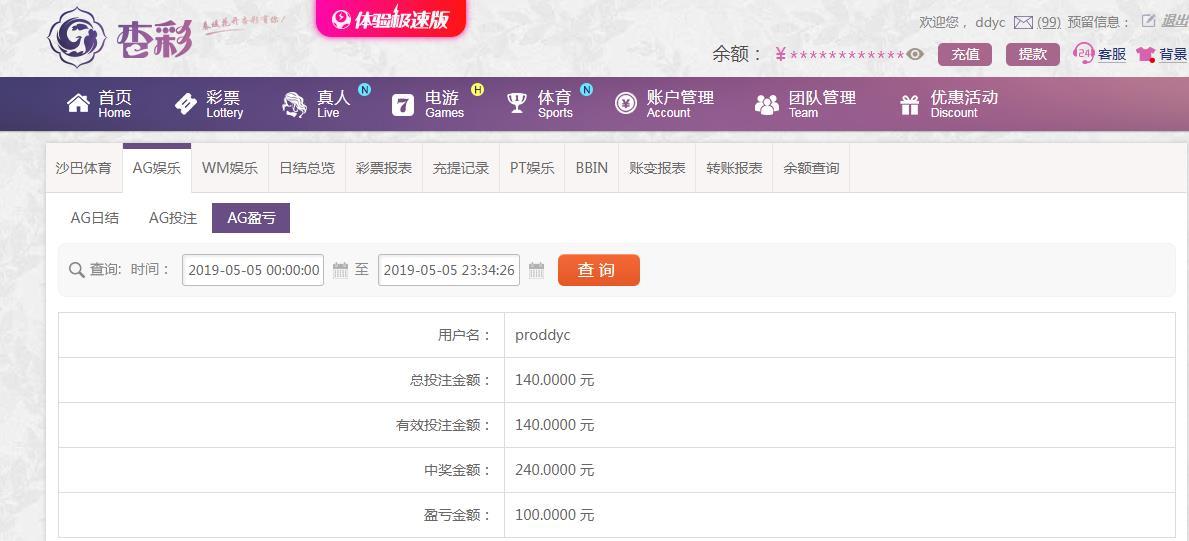Click the 提款 withdraw button
Viewport: 1189px width, 541px height.
tap(1033, 54)
